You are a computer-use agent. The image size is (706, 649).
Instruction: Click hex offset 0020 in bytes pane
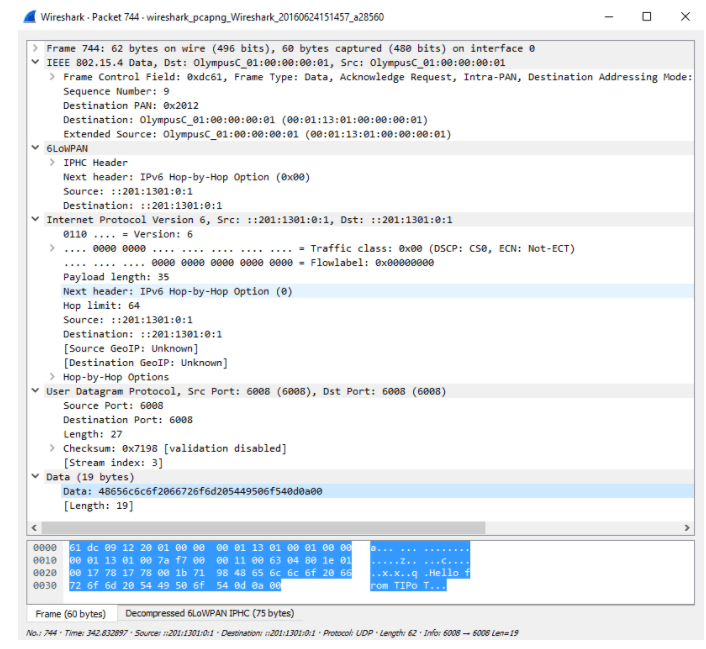pyautogui.click(x=45, y=573)
